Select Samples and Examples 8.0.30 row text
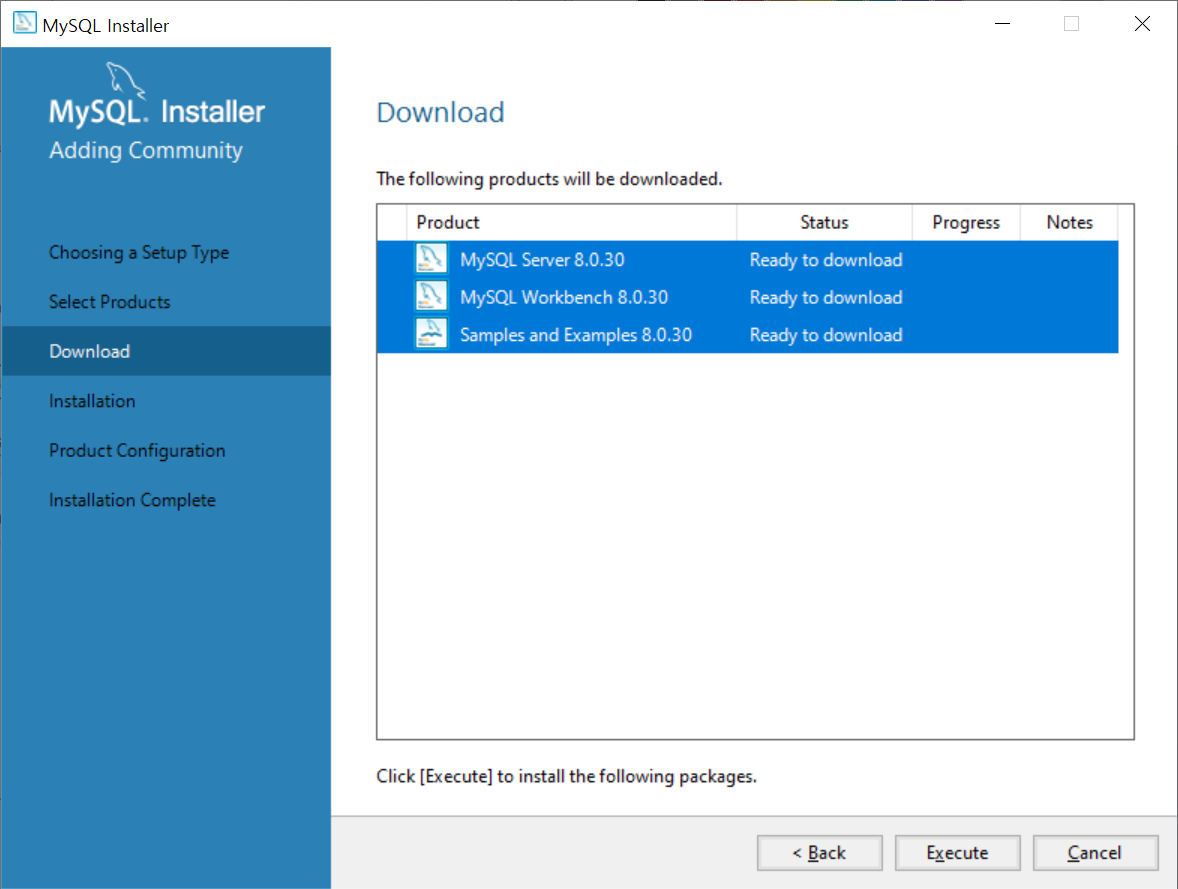 click(x=575, y=335)
